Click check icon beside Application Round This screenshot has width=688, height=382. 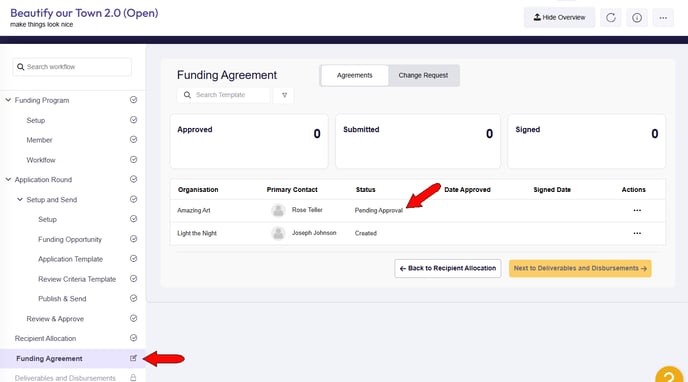pyautogui.click(x=133, y=179)
